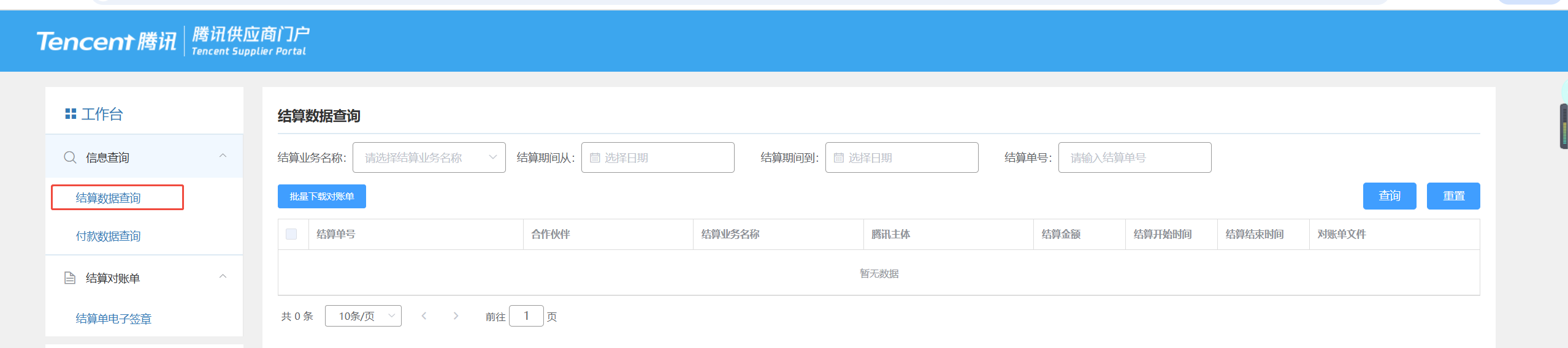
Task: Click the 信息查询 magnifier icon
Action: [71, 157]
